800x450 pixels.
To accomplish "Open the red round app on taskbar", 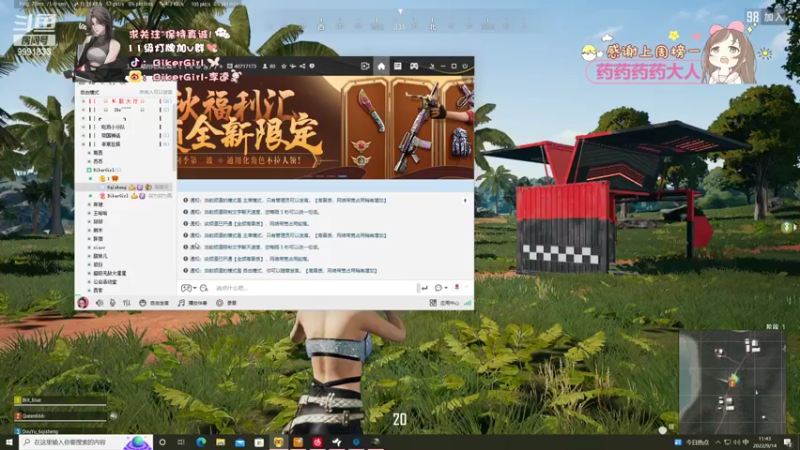I will click(317, 442).
